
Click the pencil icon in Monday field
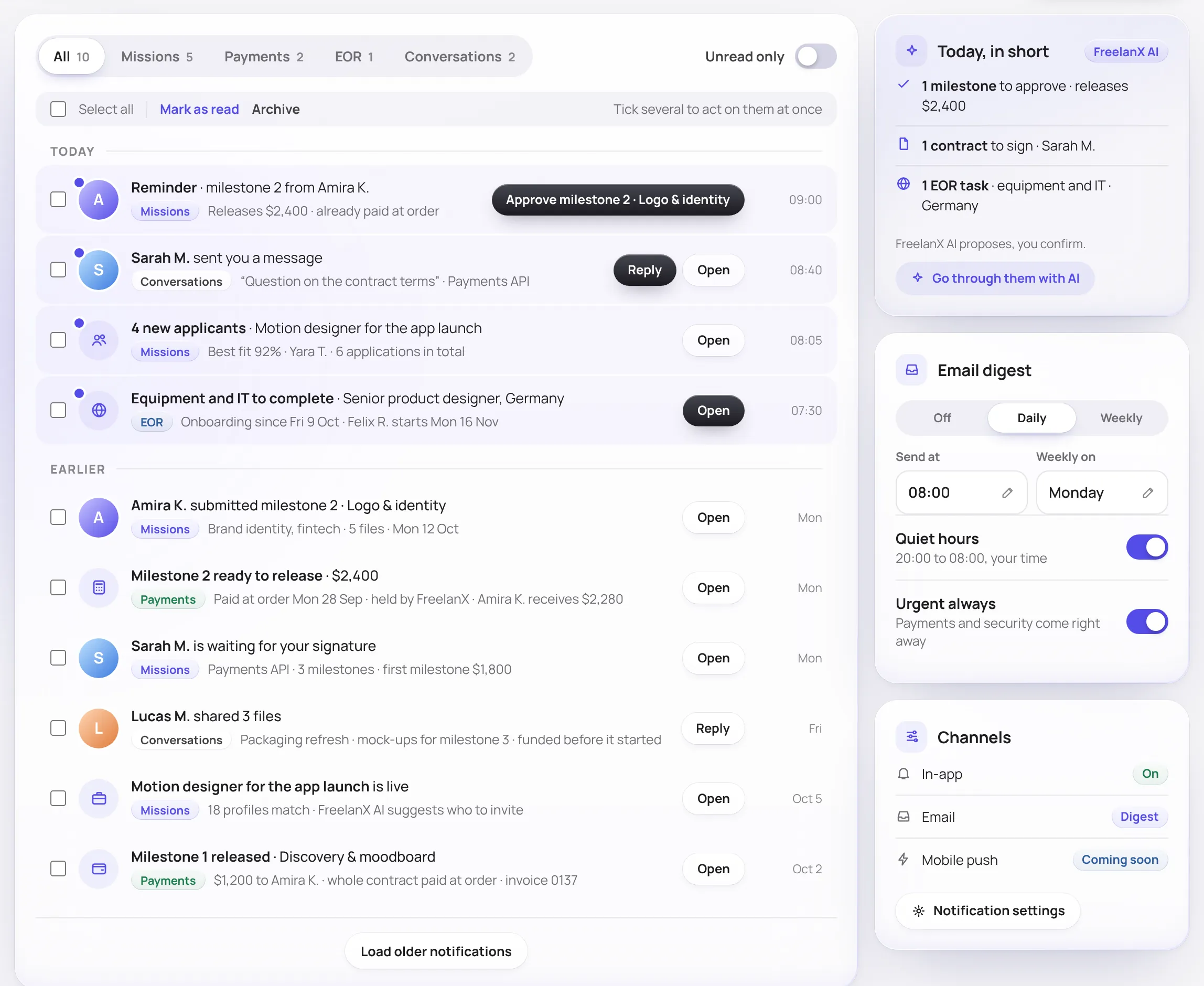click(x=1148, y=493)
